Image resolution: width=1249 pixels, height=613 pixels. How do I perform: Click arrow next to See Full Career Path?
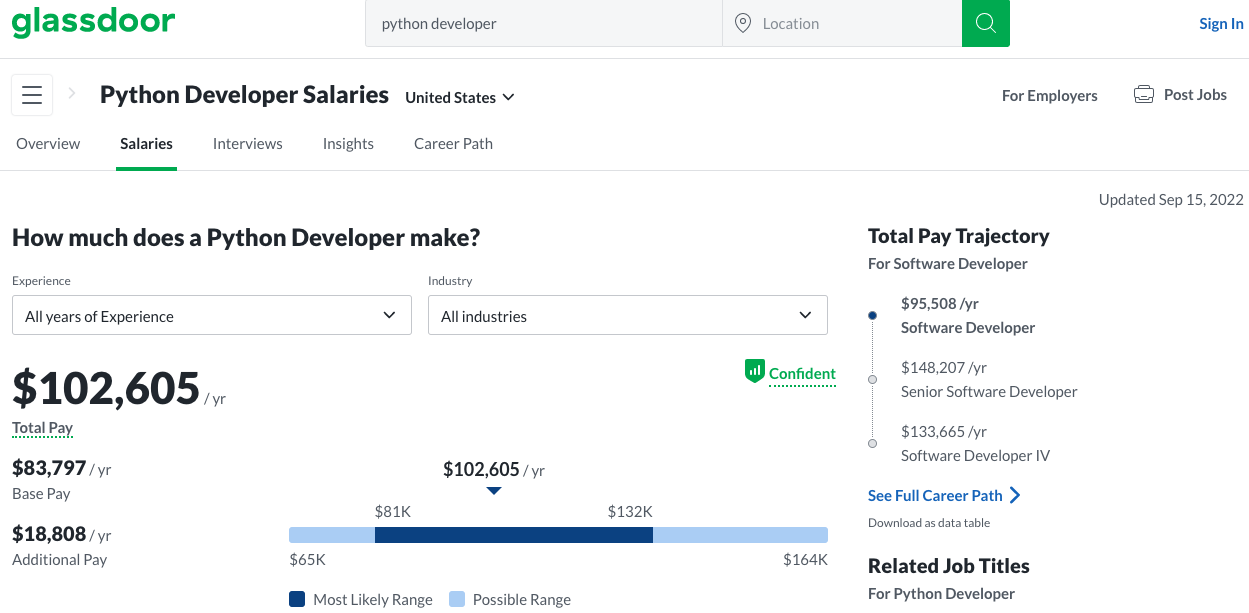coord(1015,495)
